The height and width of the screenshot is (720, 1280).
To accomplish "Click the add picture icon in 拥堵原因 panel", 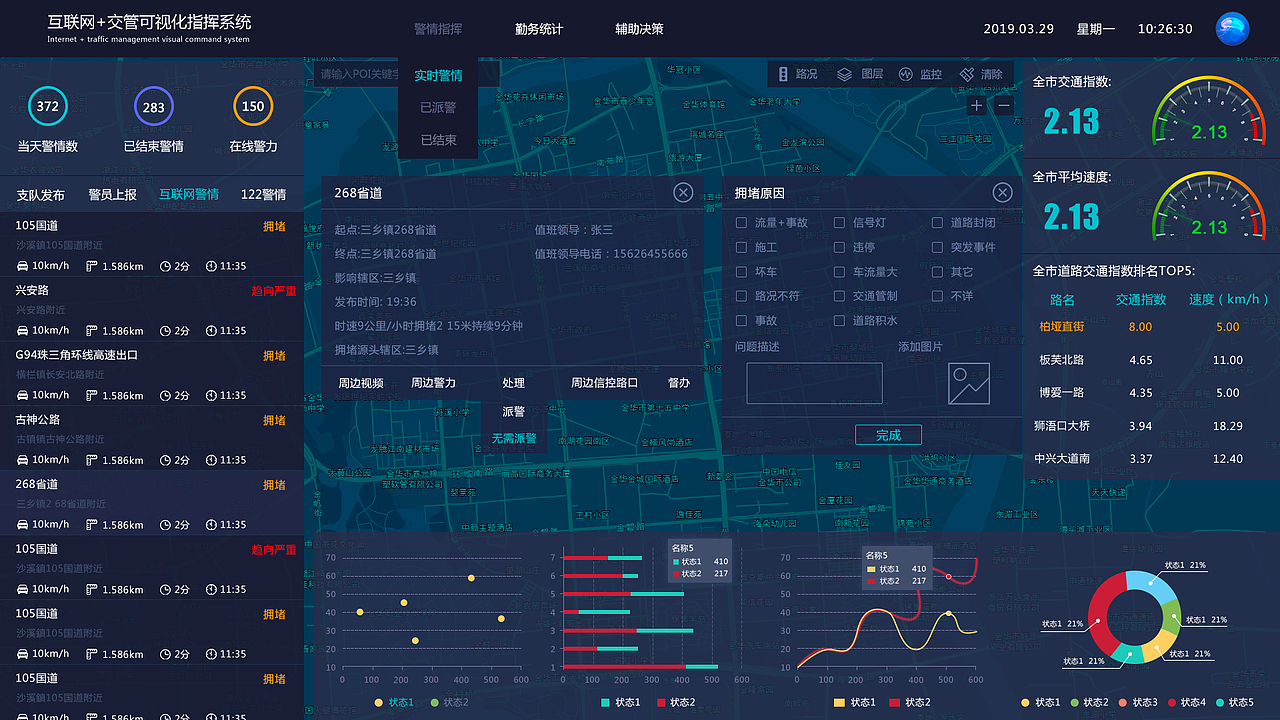I will 968,382.
